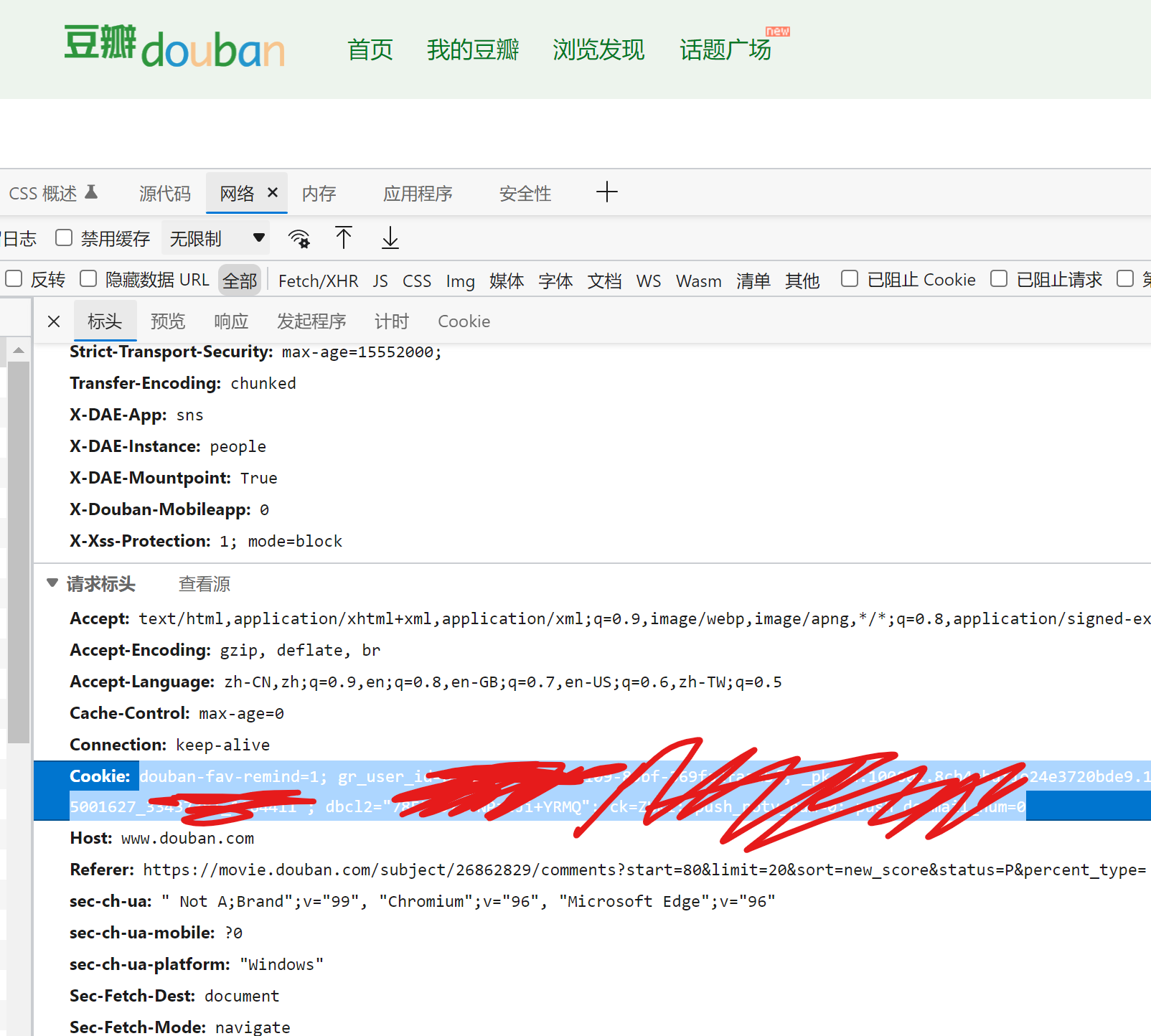Toggle the cut-off rightmost filter checkbox
Image resolution: width=1151 pixels, height=1036 pixels.
tap(1125, 278)
